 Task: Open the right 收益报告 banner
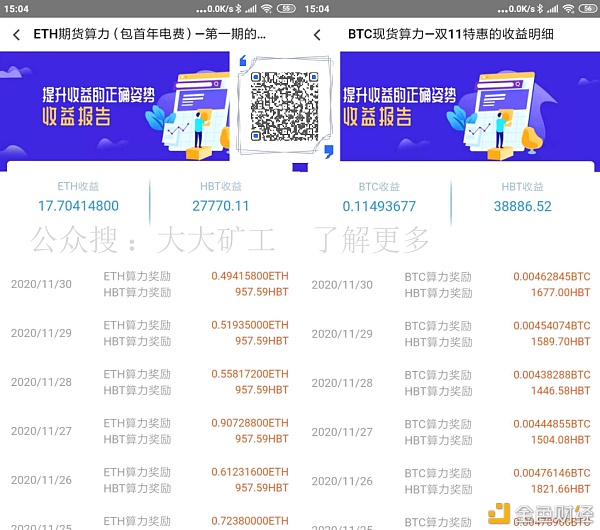470,106
